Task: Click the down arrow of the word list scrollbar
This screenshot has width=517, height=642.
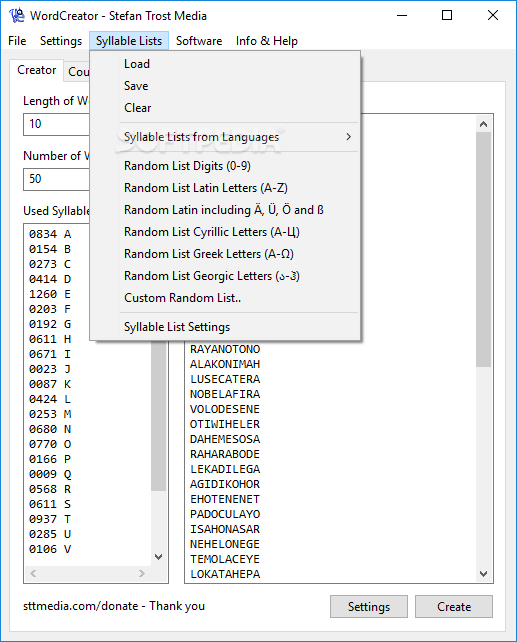Action: (x=483, y=574)
